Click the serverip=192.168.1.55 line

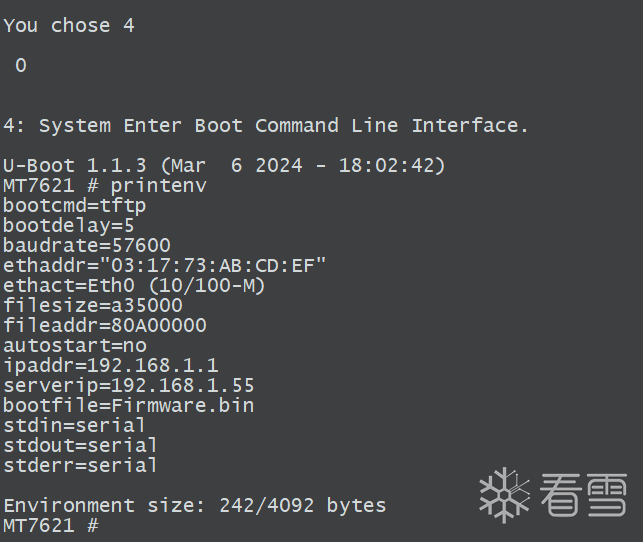coord(129,386)
